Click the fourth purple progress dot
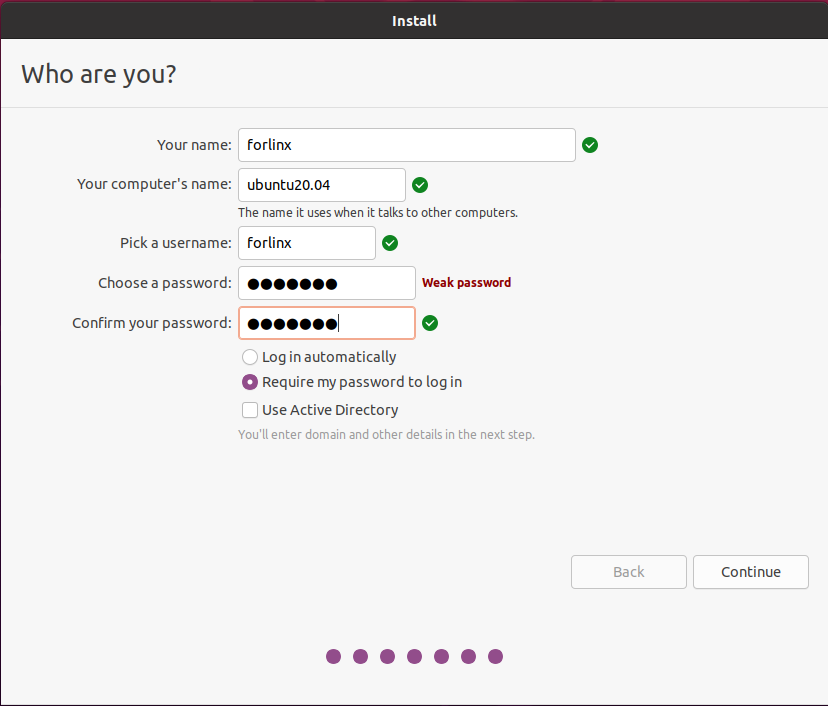 tap(414, 657)
